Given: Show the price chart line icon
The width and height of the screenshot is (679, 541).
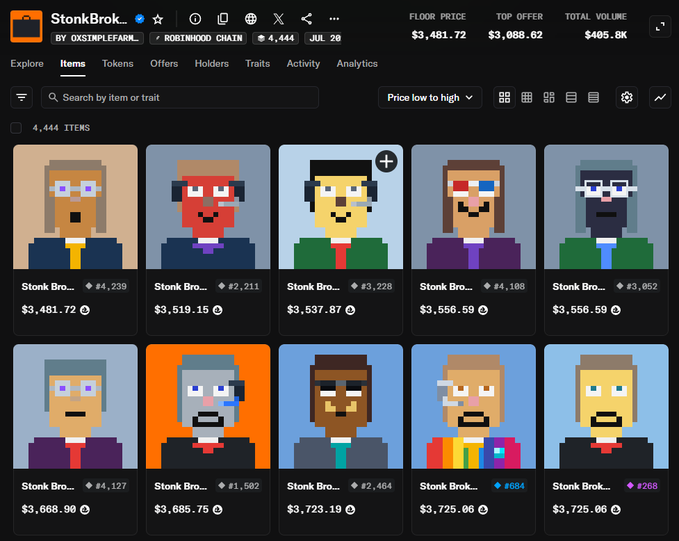Looking at the screenshot, I should coord(660,97).
